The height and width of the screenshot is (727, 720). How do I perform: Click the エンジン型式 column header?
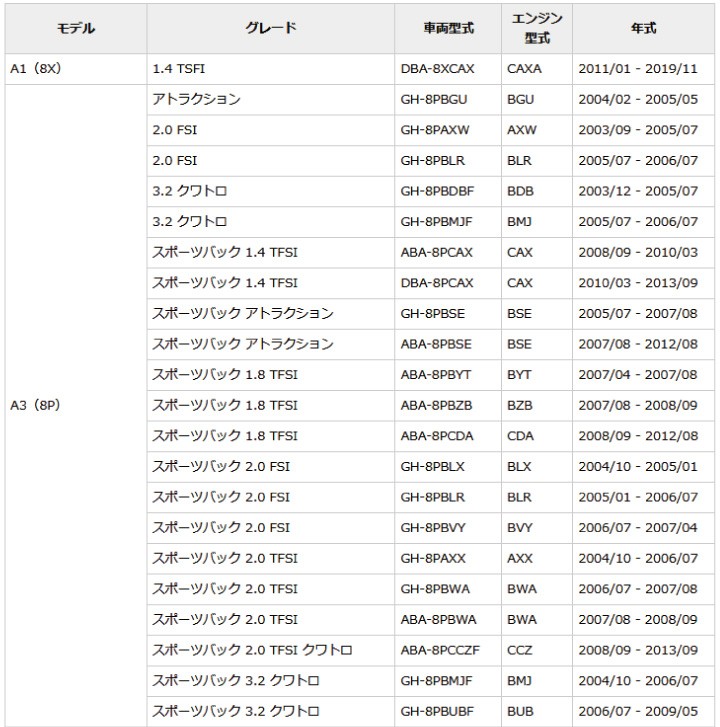537,29
